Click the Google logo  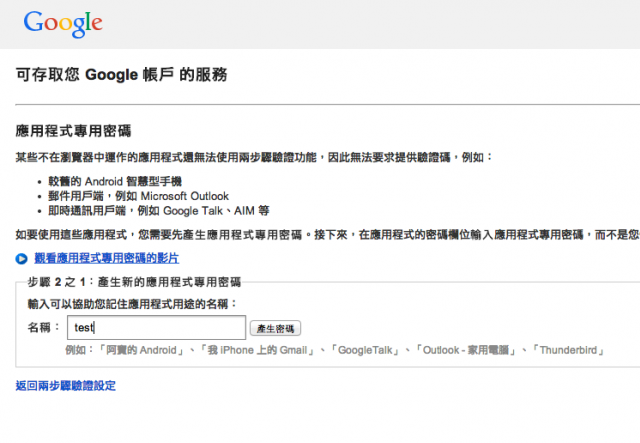pyautogui.click(x=63, y=24)
